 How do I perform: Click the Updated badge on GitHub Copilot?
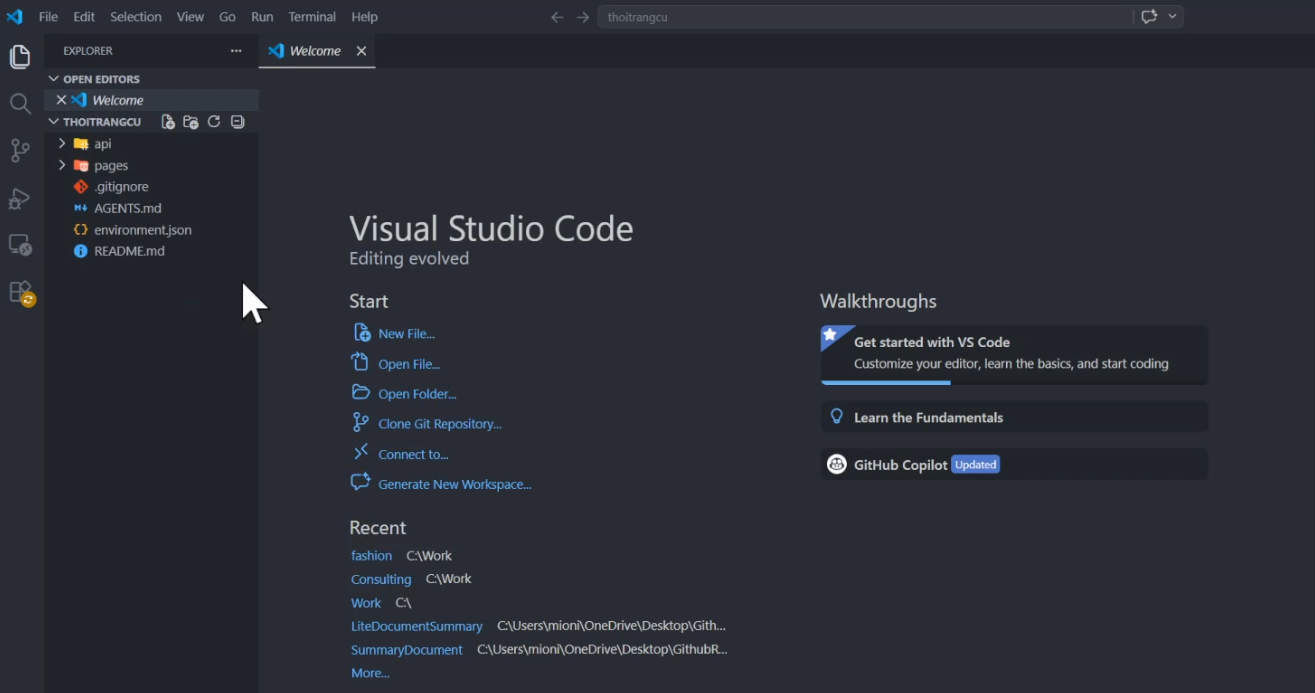975,464
